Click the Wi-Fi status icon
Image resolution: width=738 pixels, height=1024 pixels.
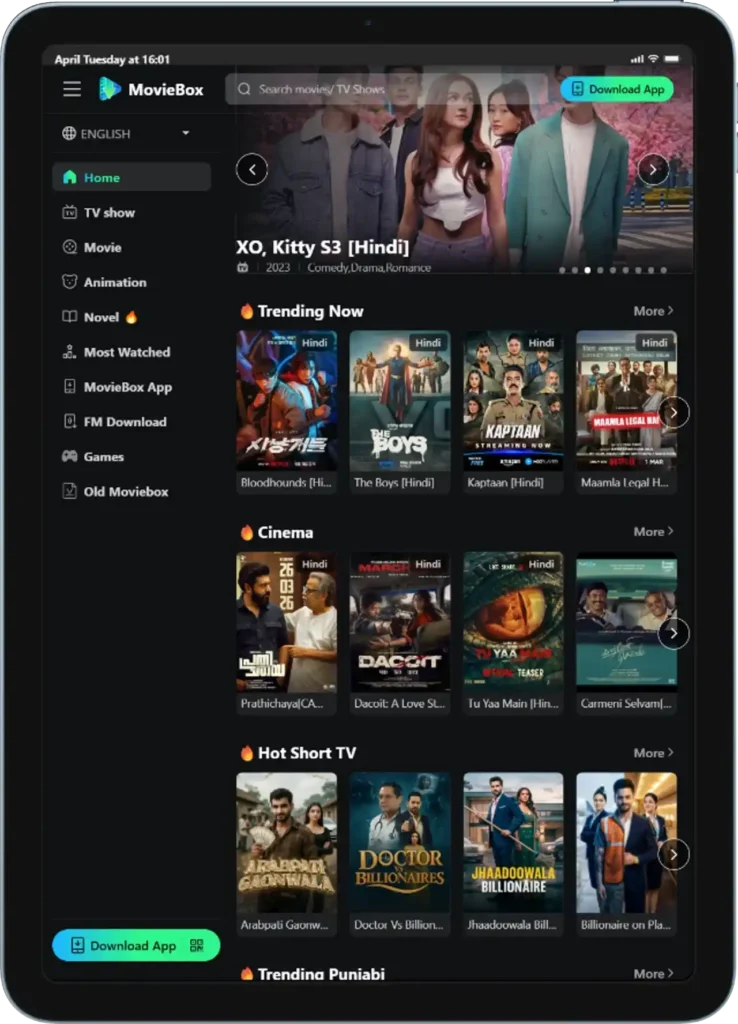(653, 59)
